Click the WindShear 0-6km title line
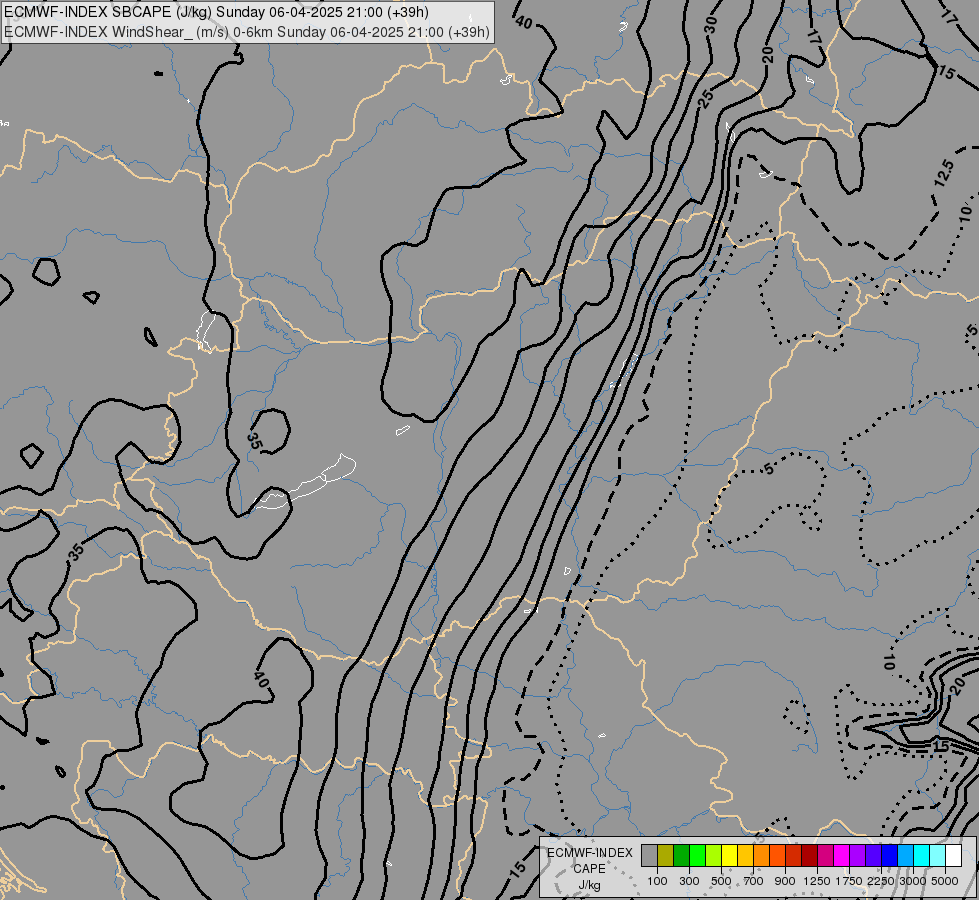The image size is (979, 900). point(247,32)
